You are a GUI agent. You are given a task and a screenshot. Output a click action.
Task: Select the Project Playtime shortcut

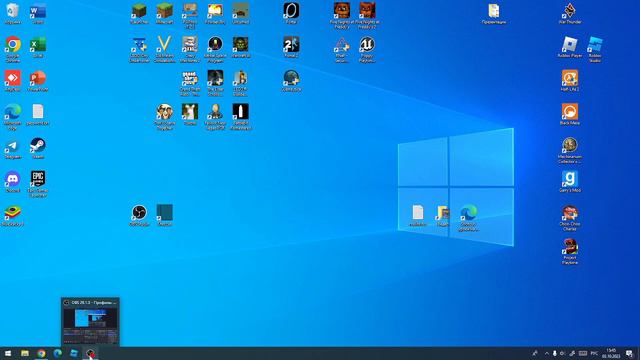coord(570,251)
